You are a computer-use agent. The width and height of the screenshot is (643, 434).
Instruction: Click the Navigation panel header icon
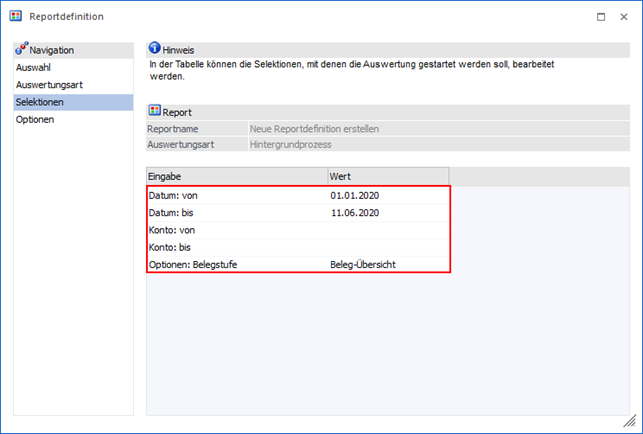point(21,49)
